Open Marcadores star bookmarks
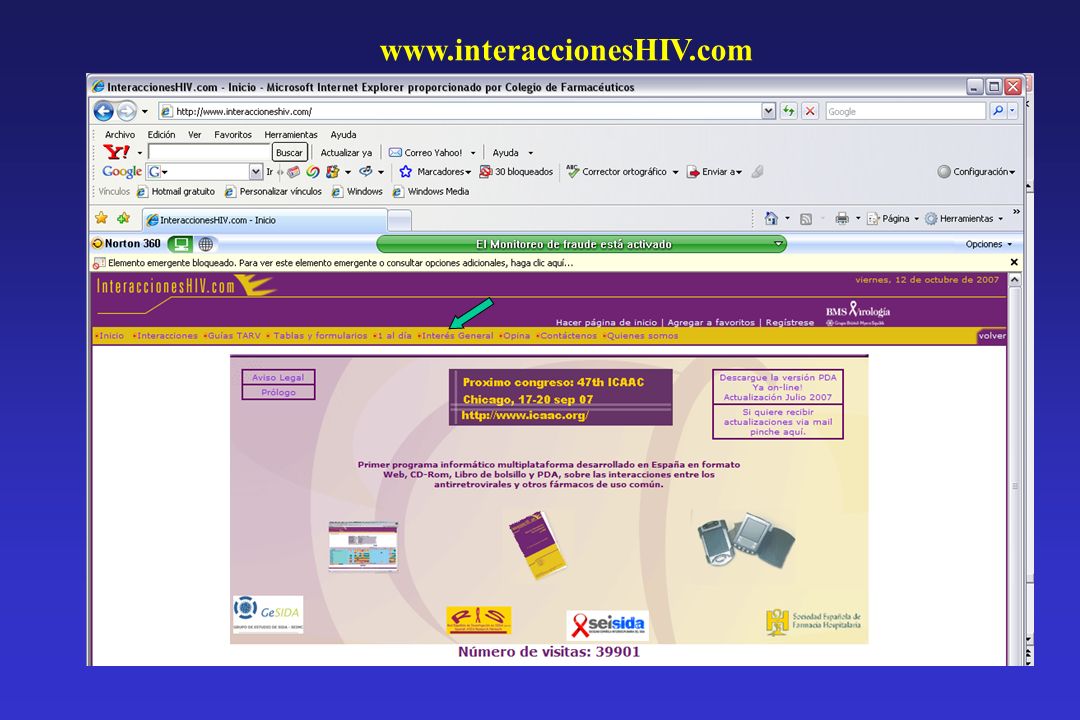This screenshot has width=1080, height=720. [434, 172]
